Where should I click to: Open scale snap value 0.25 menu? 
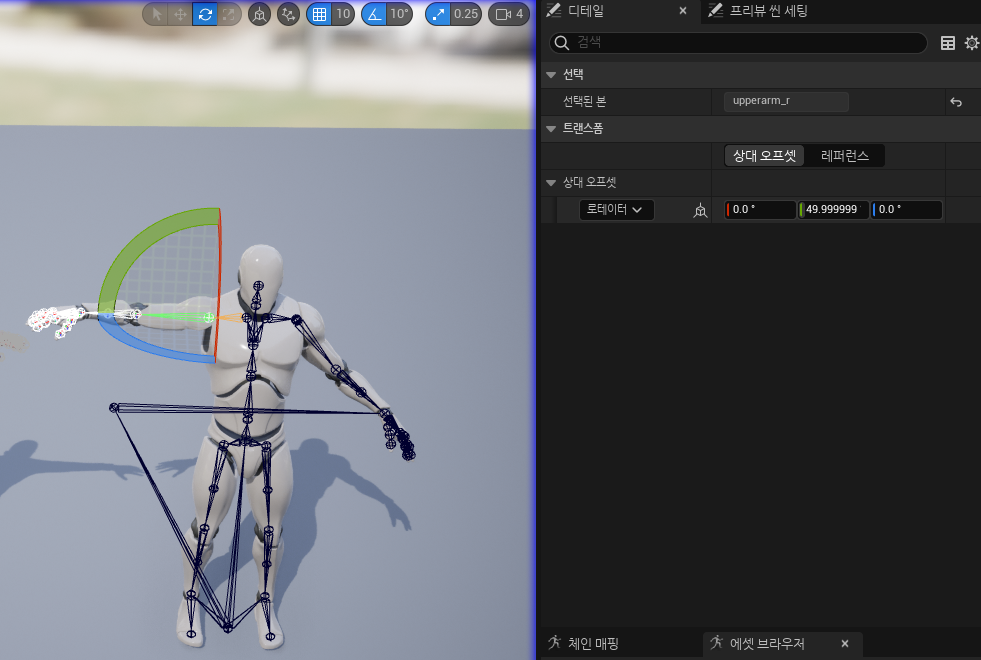[x=466, y=14]
